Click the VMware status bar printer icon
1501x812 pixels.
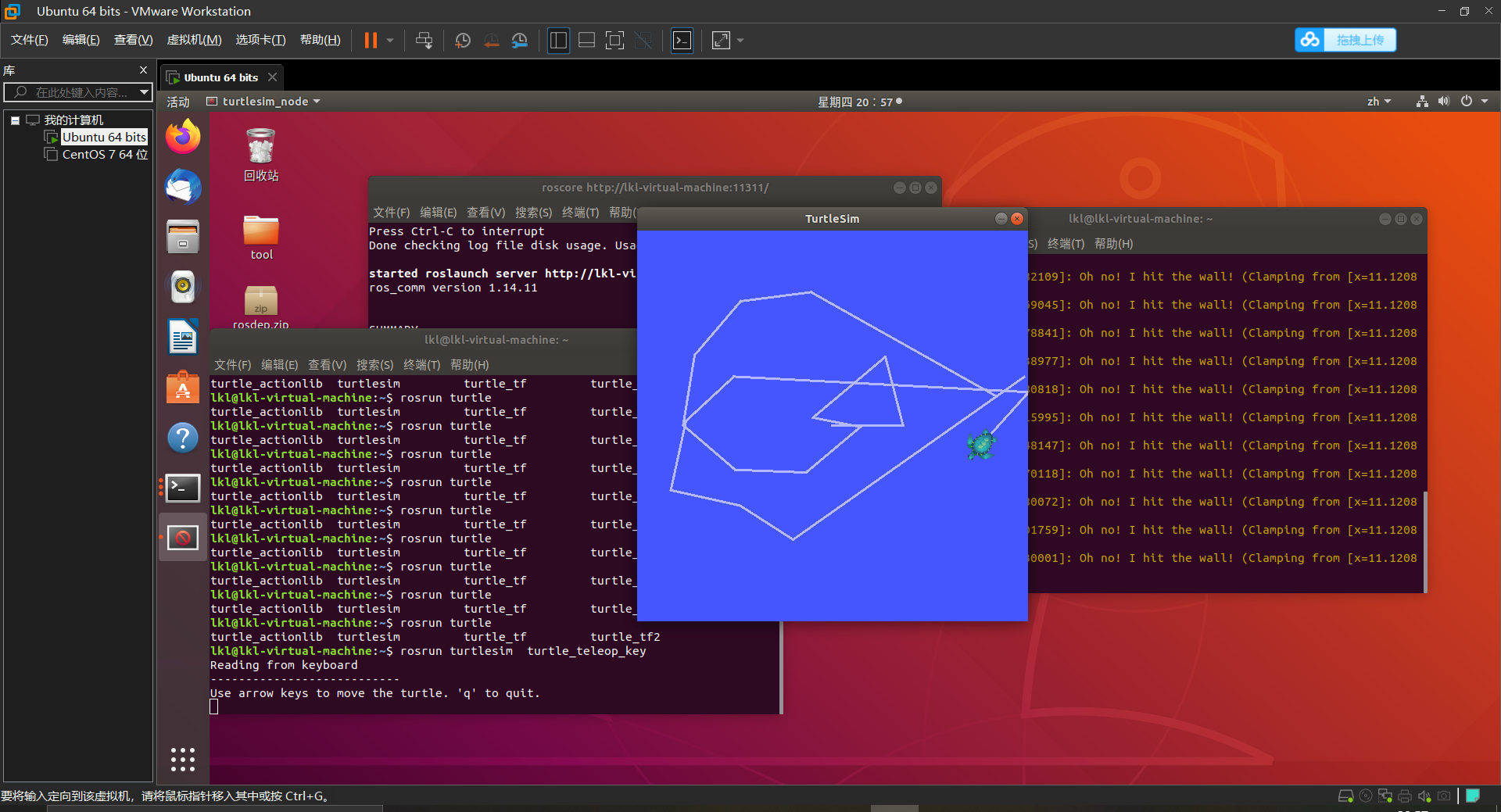tap(1405, 796)
